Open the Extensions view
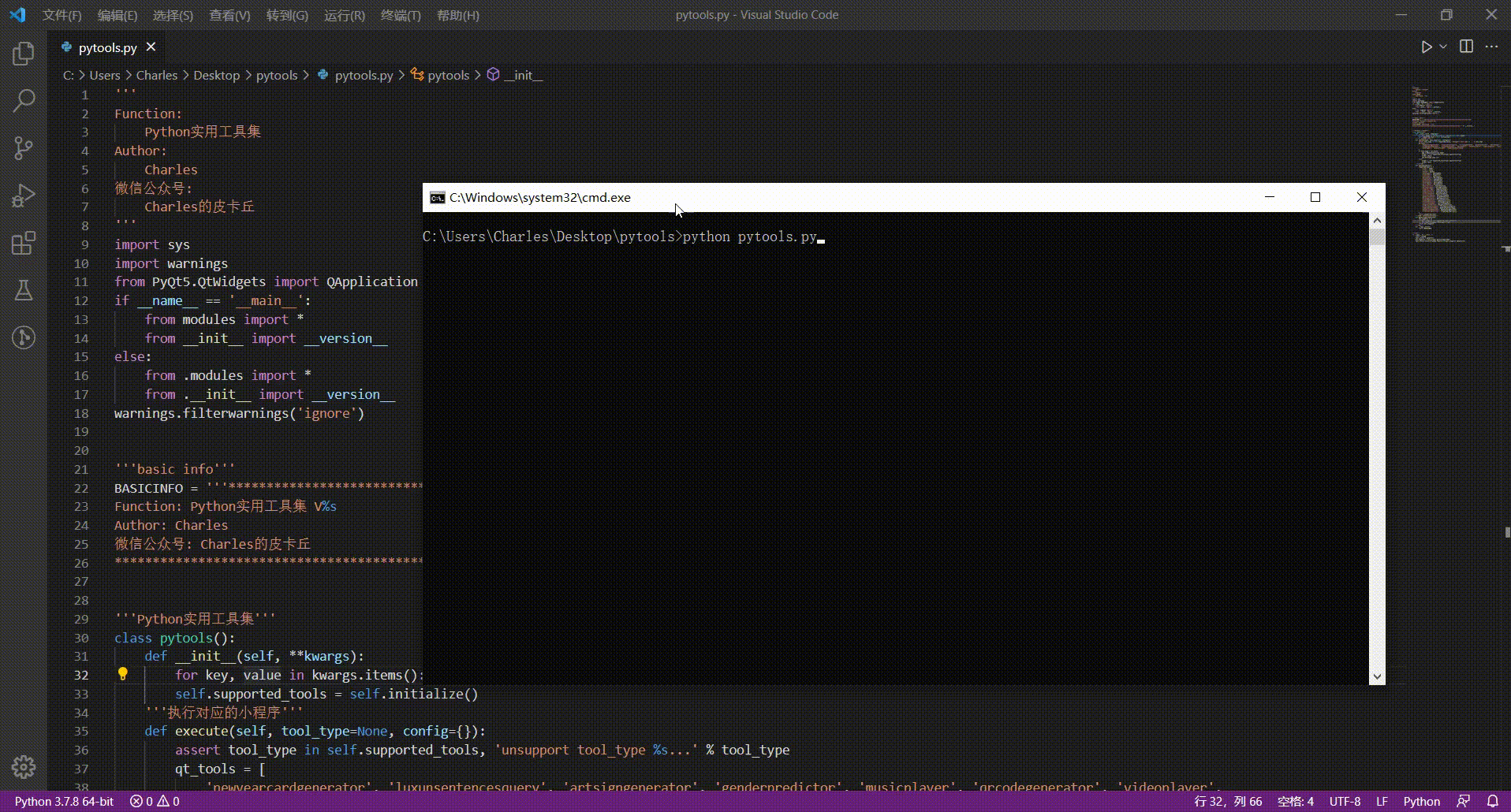 coord(24,243)
